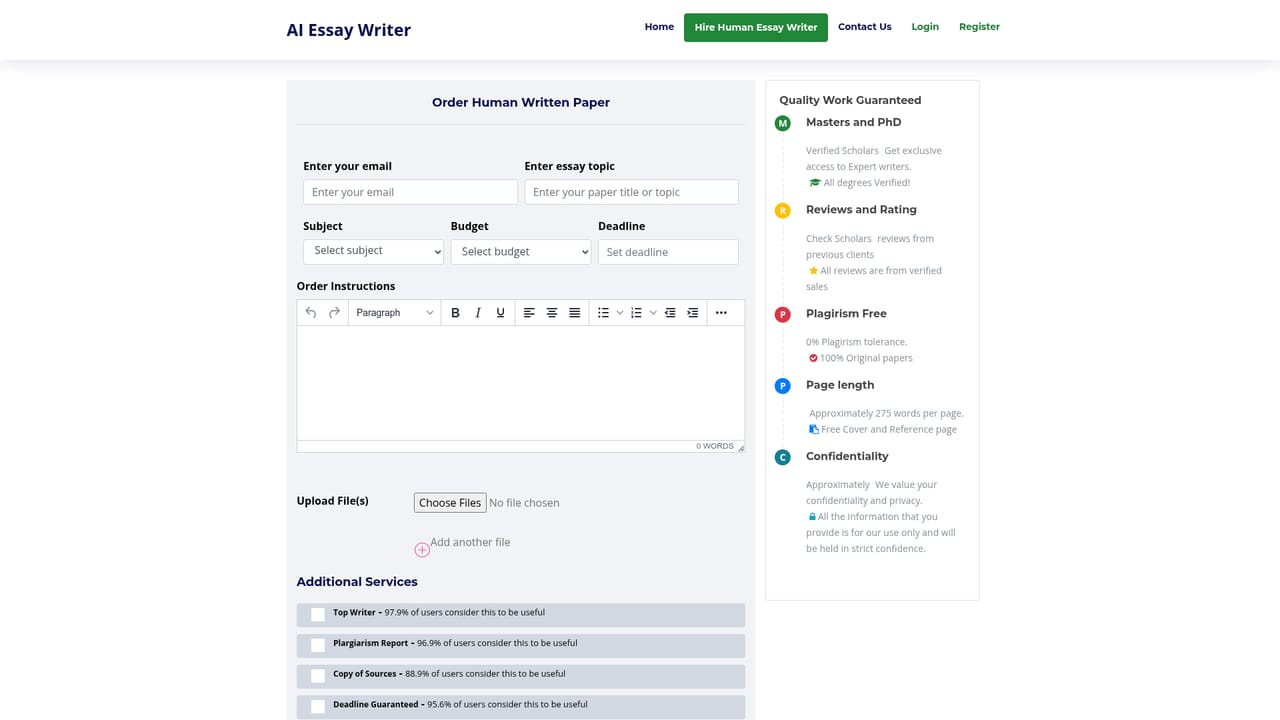
Task: Click the yellow Reviews and Rating badge
Action: point(783,210)
